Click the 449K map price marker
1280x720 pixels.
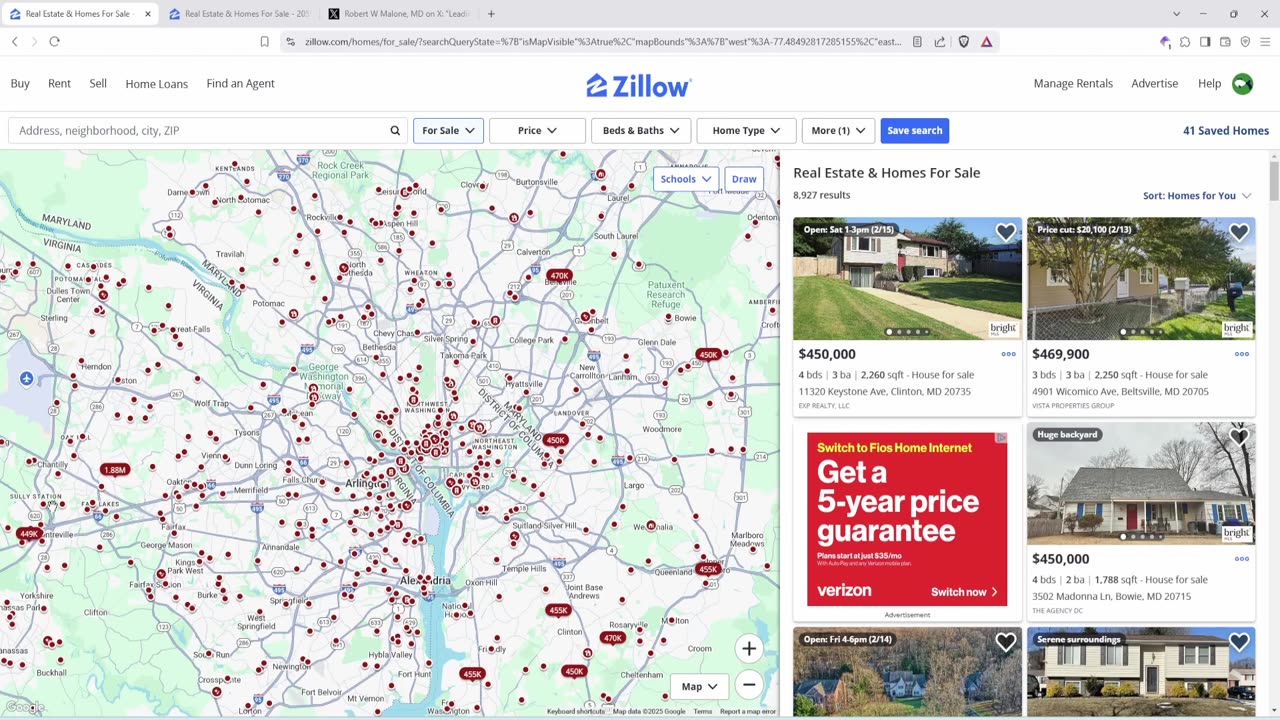tap(29, 534)
